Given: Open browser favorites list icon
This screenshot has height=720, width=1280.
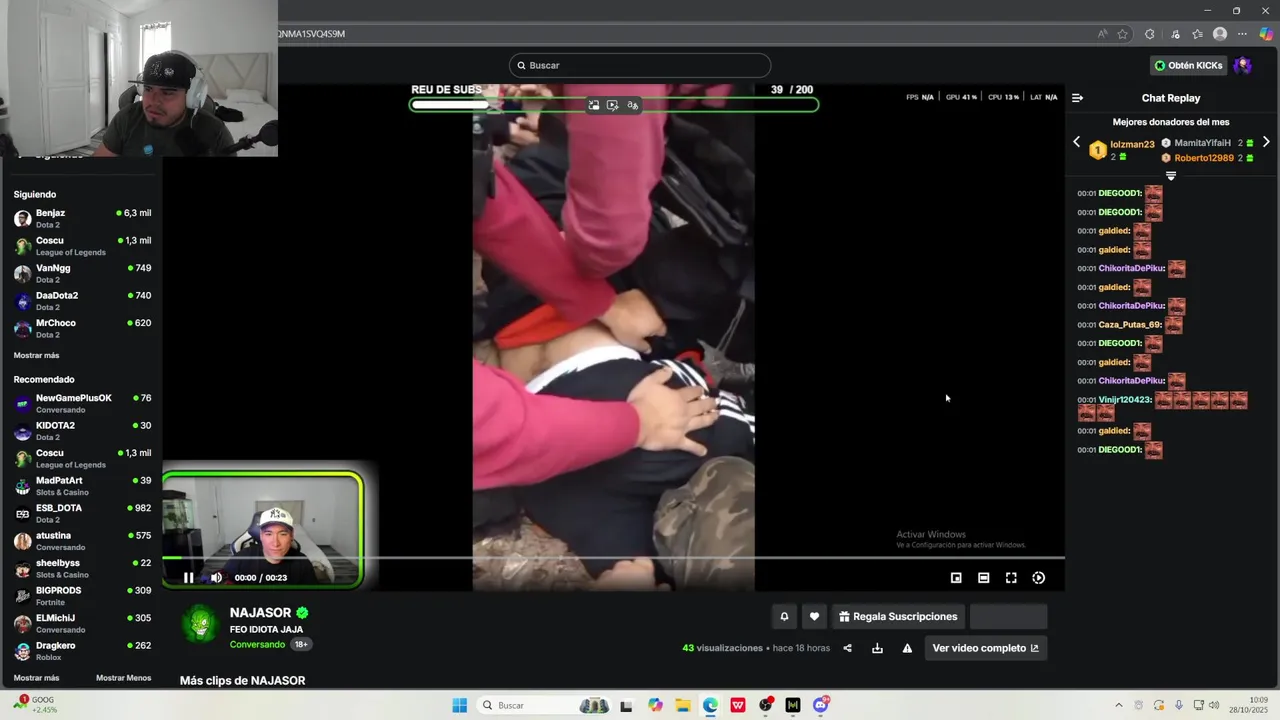Looking at the screenshot, I should [x=1198, y=34].
